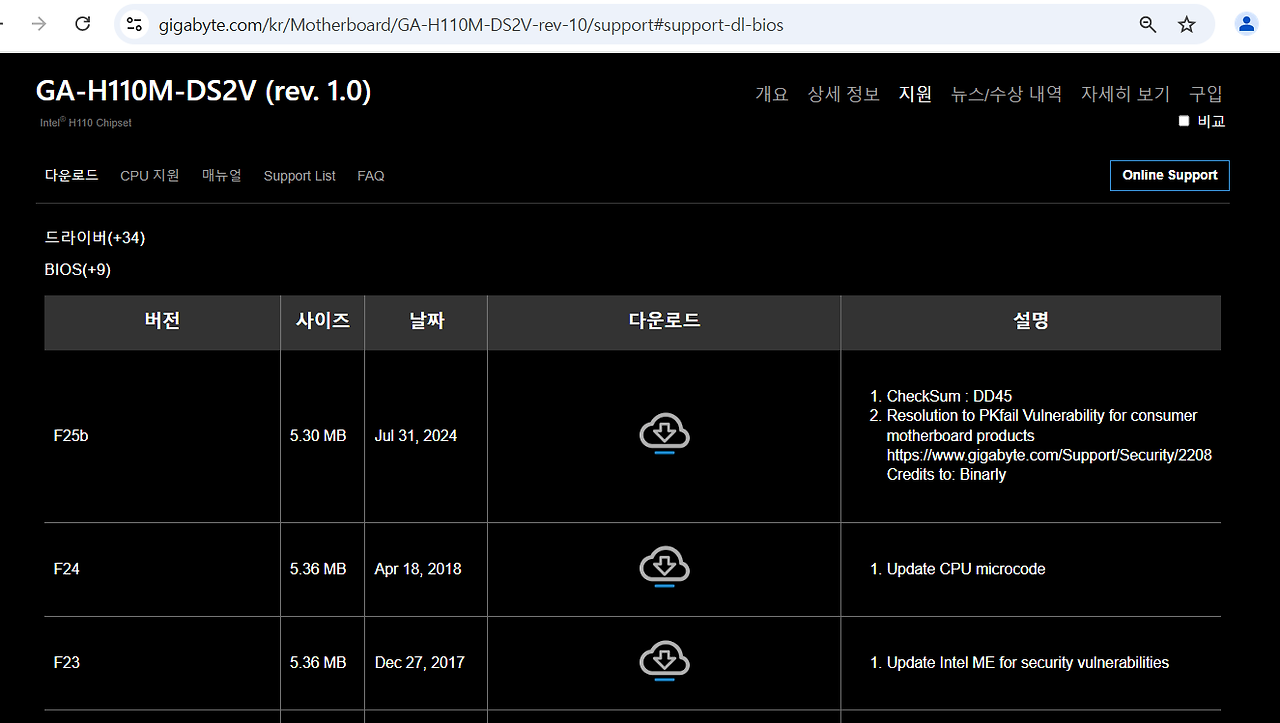Image resolution: width=1280 pixels, height=723 pixels.
Task: Open the 구입 buy tab
Action: pyautogui.click(x=1206, y=94)
